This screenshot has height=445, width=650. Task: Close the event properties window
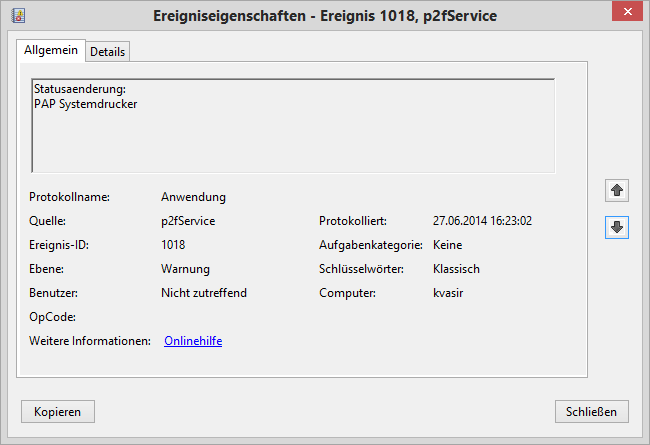tap(624, 12)
